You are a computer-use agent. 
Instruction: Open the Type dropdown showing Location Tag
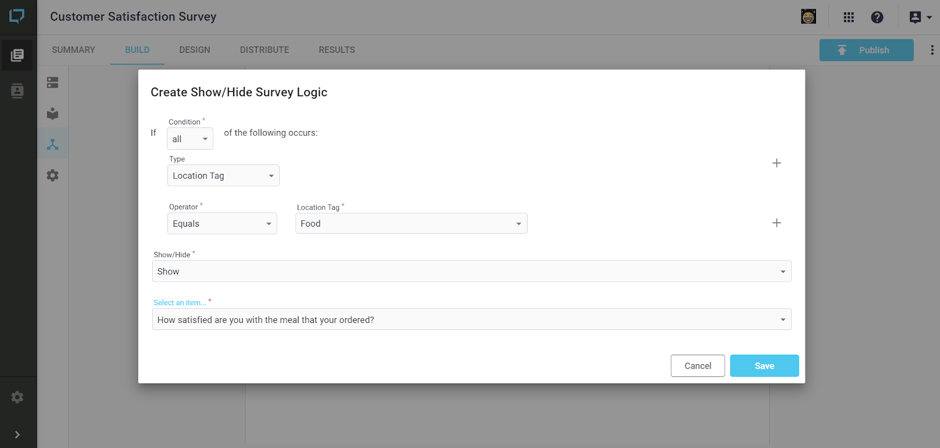pos(223,176)
